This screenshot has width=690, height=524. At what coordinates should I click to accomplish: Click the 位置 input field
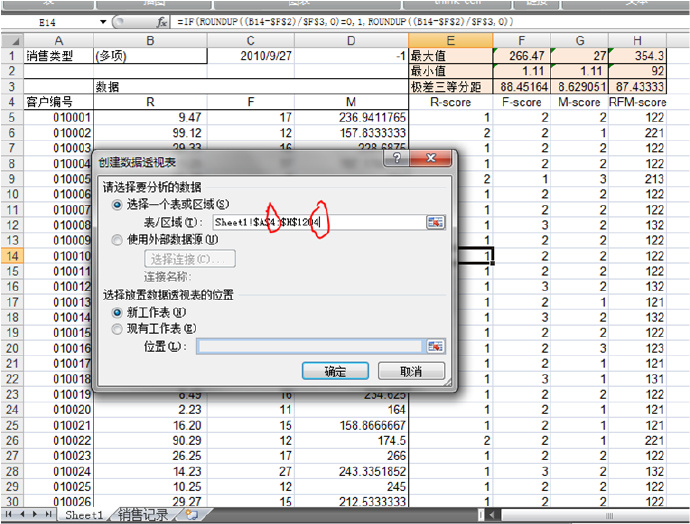[x=311, y=346]
